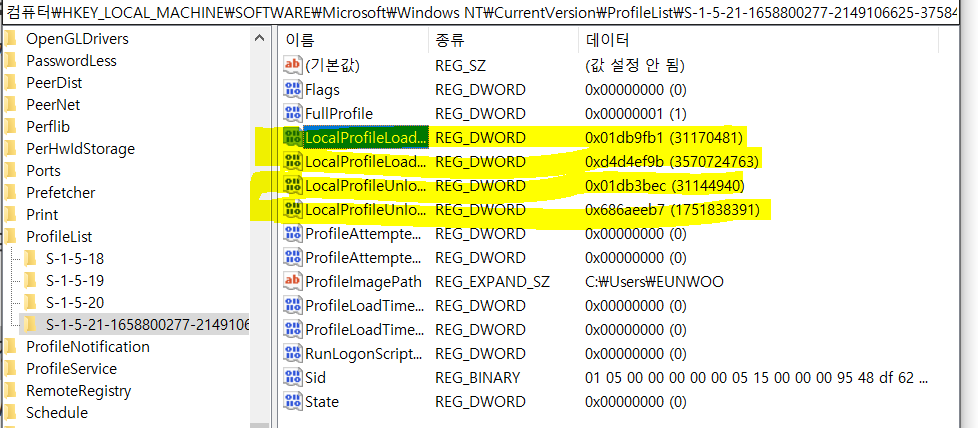Select the S-1-5-19 subkey folder icon
The image size is (978, 428).
[31, 280]
